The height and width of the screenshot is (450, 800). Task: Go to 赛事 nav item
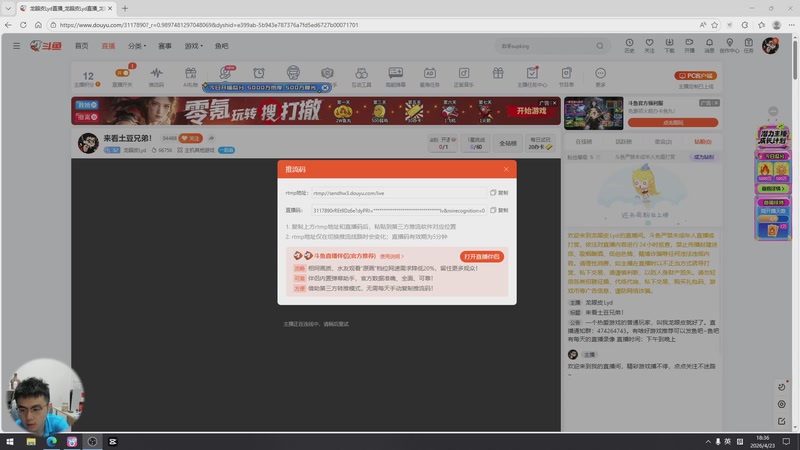165,46
